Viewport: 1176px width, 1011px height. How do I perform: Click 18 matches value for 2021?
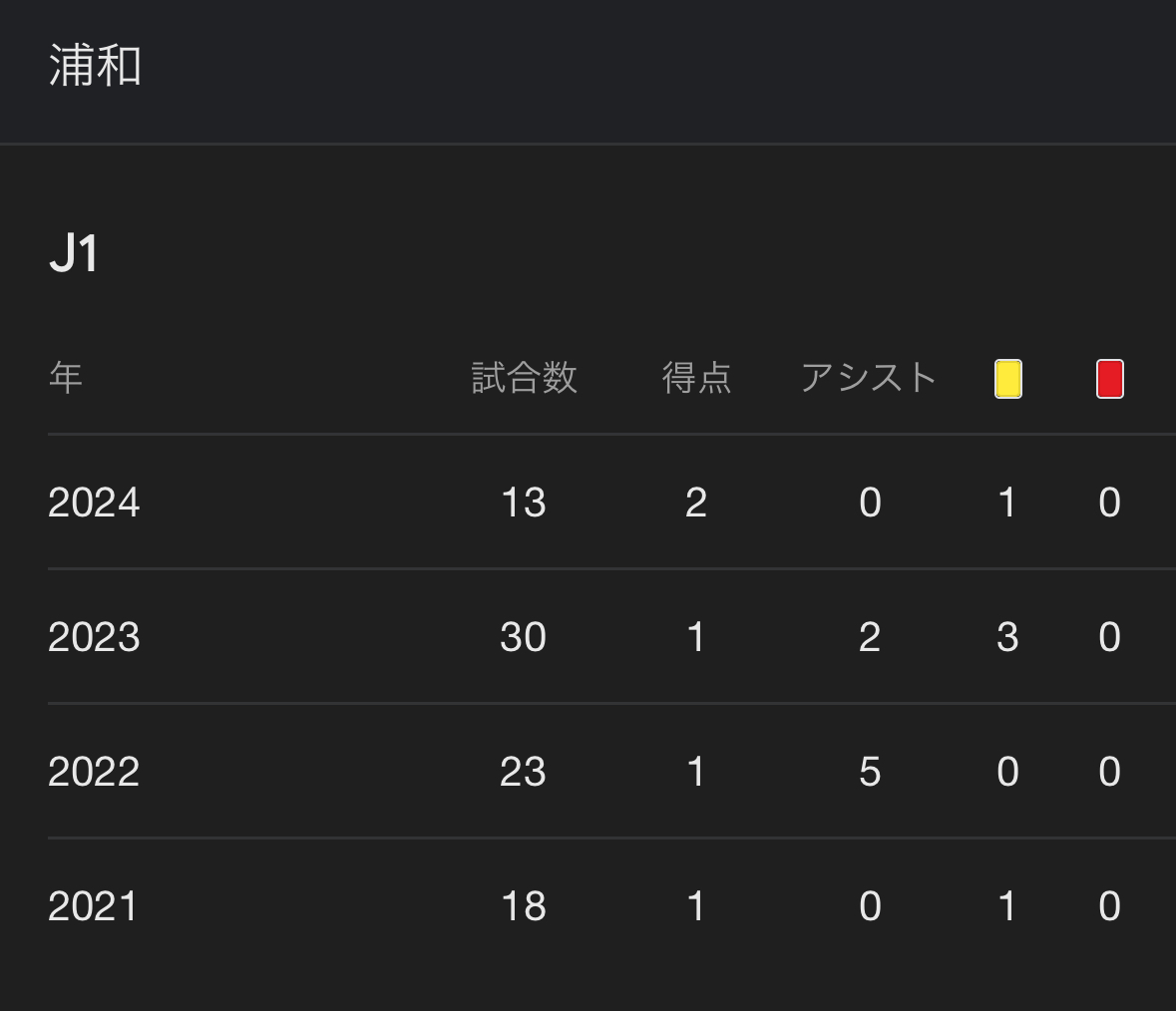click(x=524, y=906)
